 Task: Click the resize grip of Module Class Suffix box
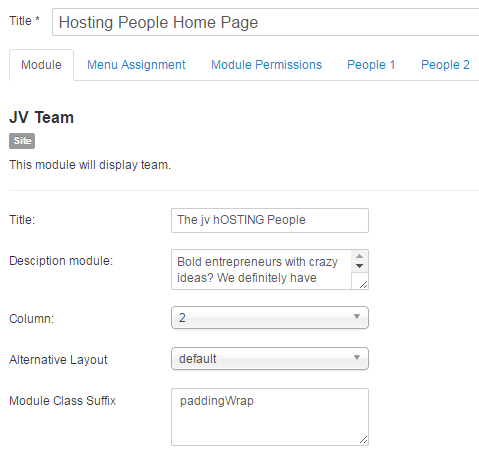(363, 440)
